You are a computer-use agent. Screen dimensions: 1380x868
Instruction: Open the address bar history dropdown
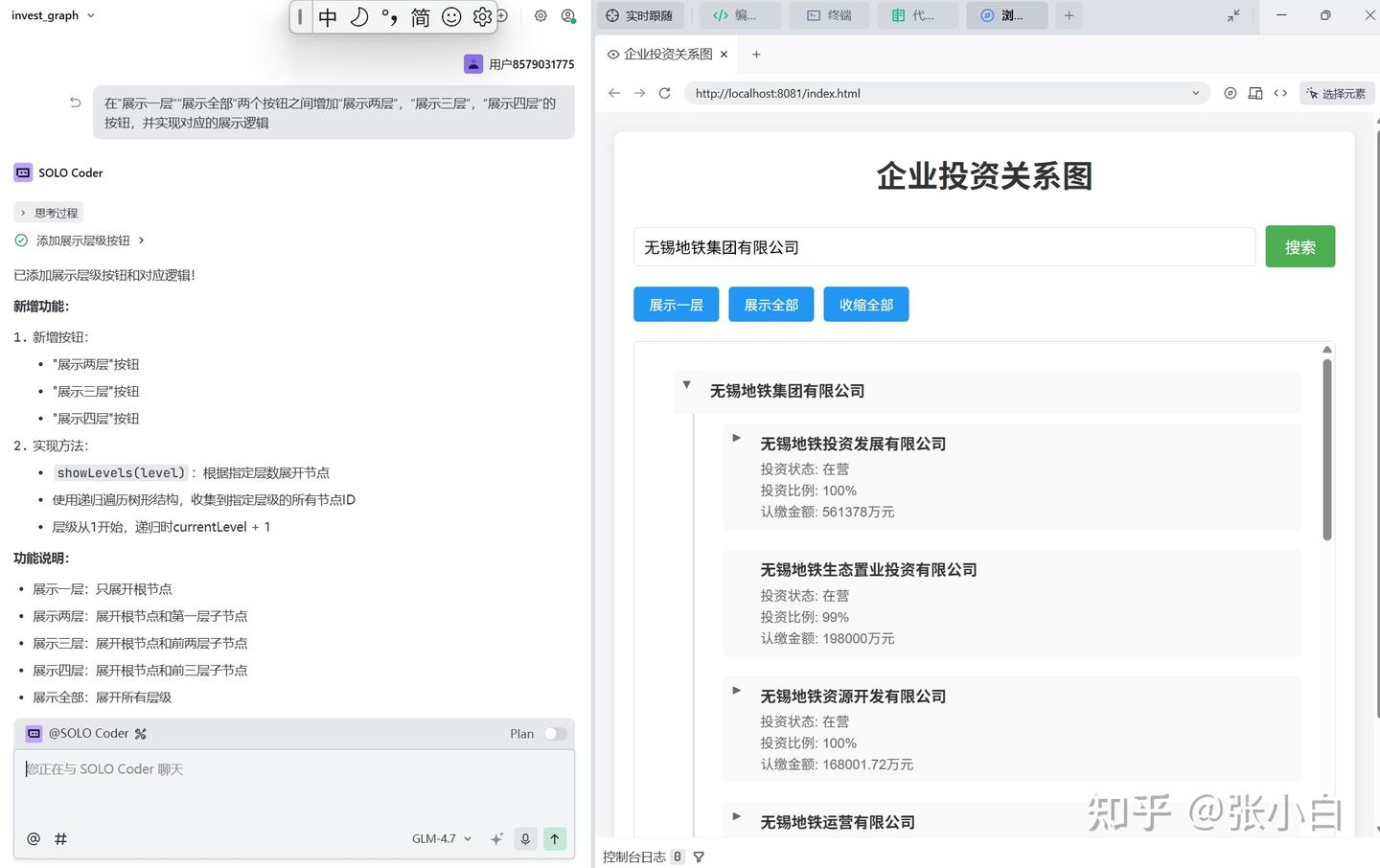1195,93
